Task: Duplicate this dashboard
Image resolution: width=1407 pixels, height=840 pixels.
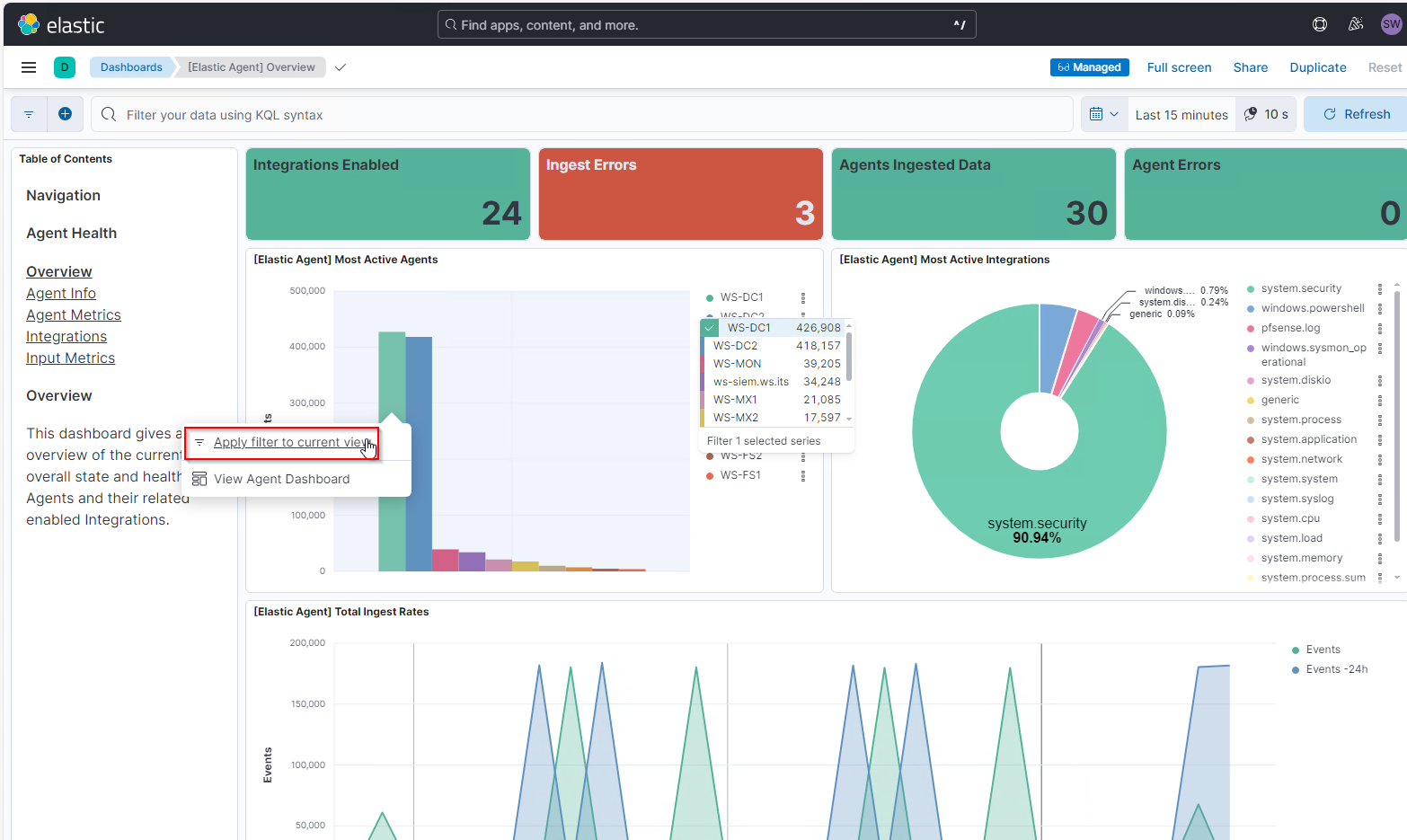Action: coord(1318,67)
